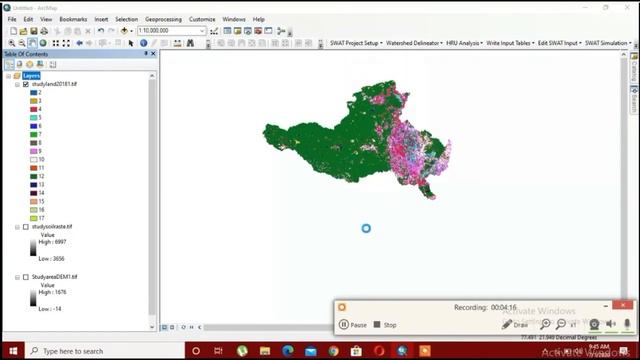Image resolution: width=640 pixels, height=360 pixels.
Task: Activate the Identify tool
Action: coord(144,43)
